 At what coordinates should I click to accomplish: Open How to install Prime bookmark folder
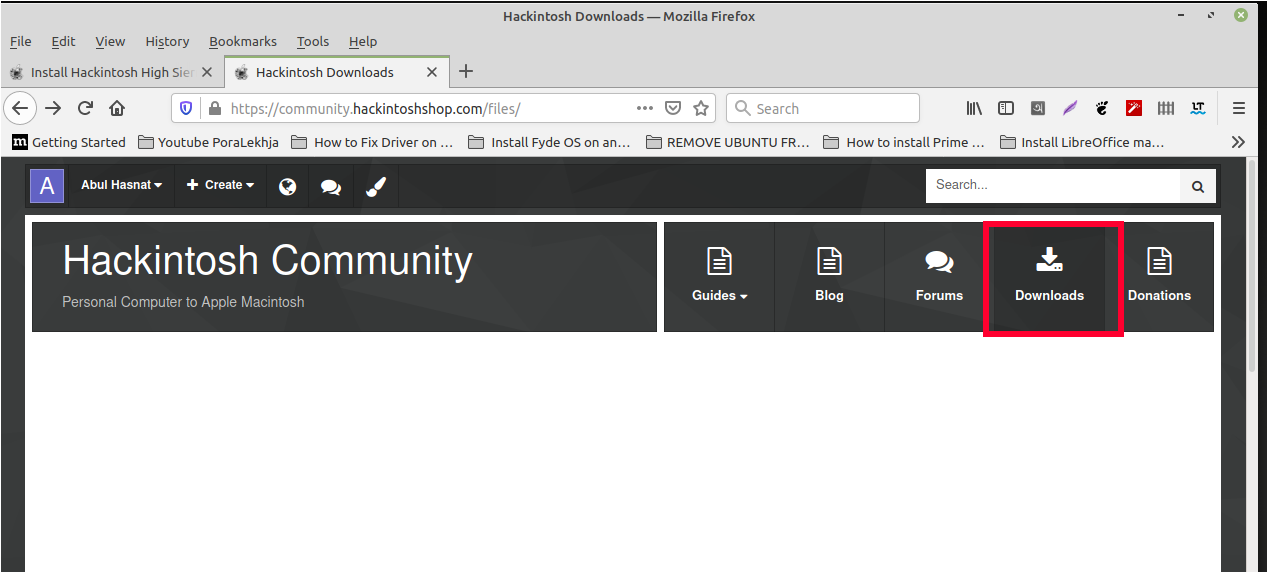pyautogui.click(x=904, y=142)
